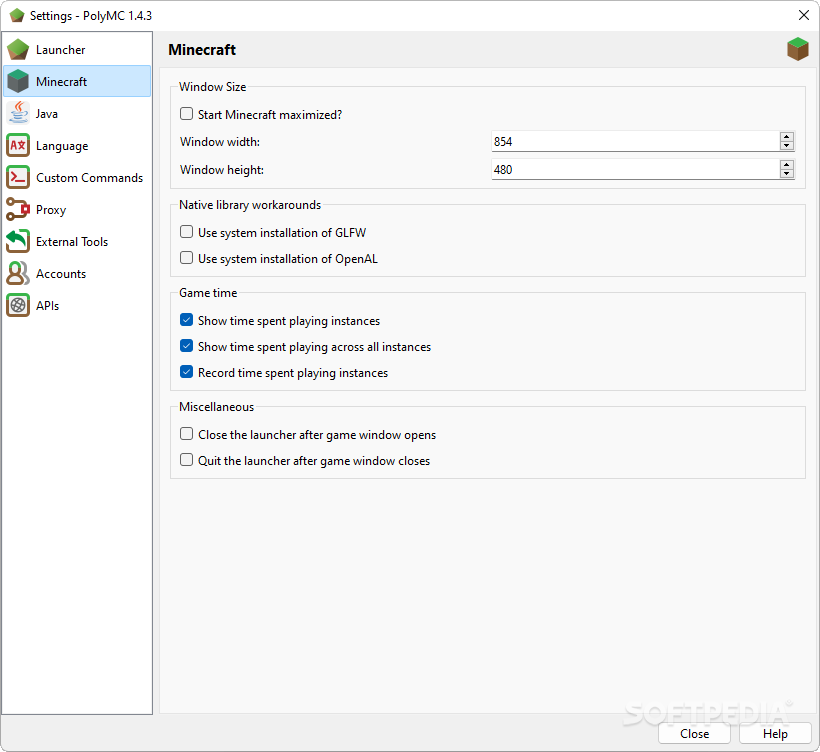
Task: Click the Minecraft page heading text
Action: point(202,50)
